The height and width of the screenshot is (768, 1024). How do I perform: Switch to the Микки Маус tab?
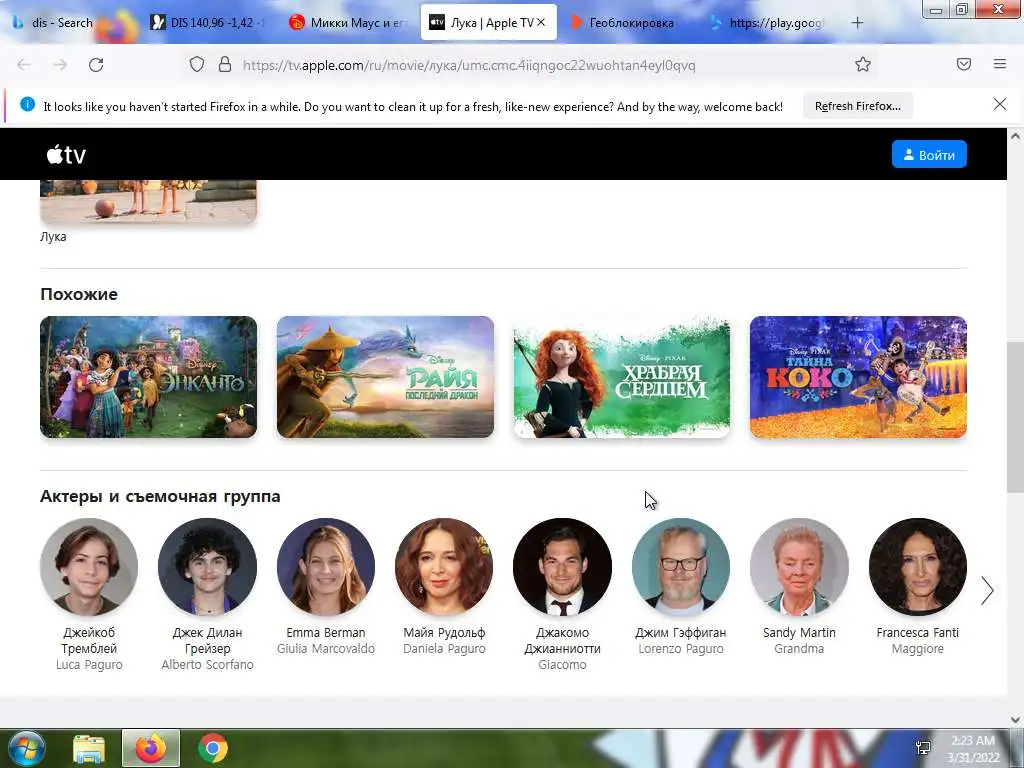(x=349, y=23)
